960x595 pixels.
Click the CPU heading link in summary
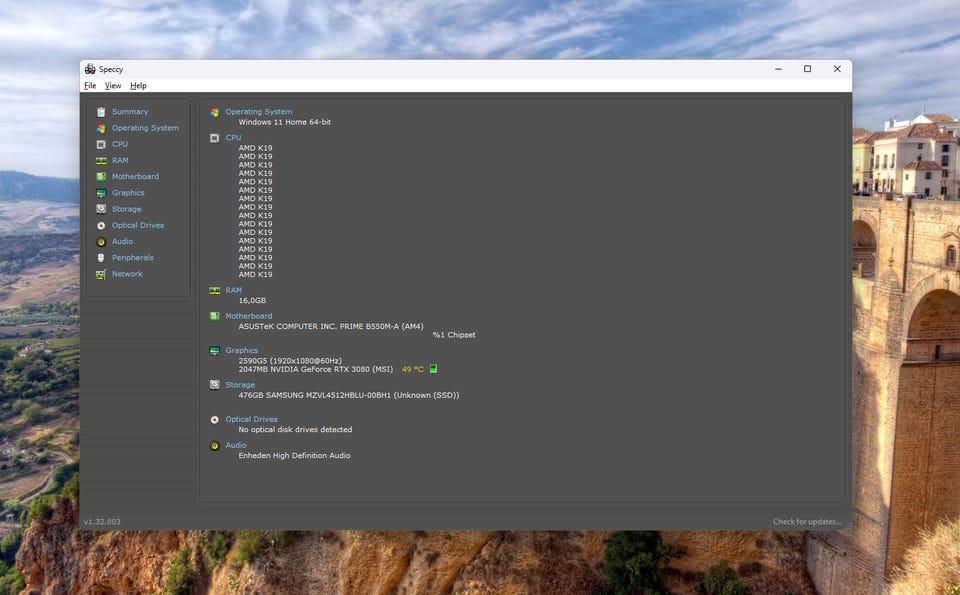click(233, 138)
